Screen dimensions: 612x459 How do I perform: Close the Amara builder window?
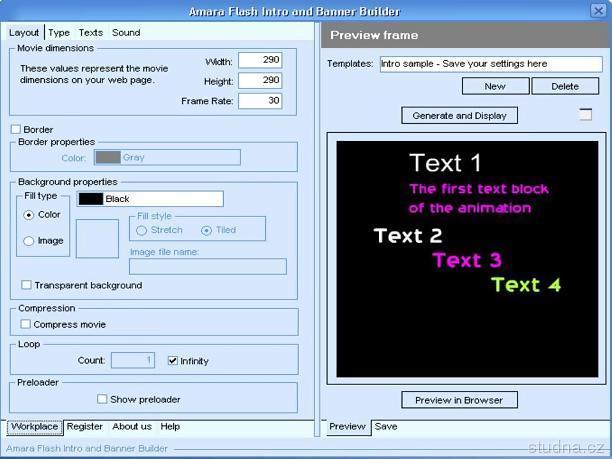tap(598, 11)
